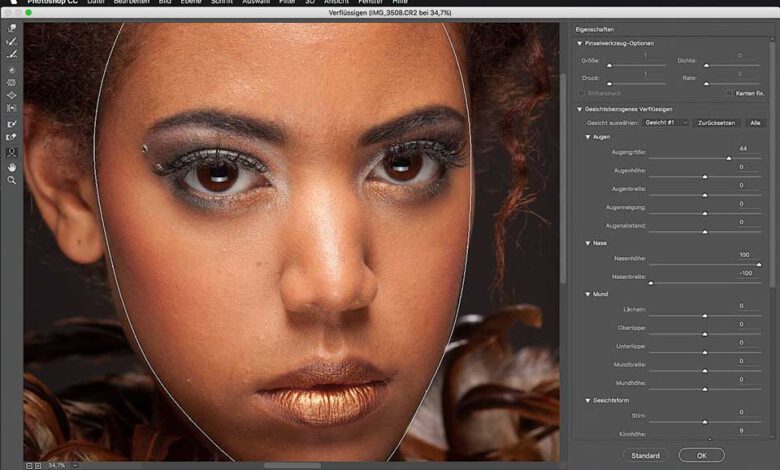Collapse the Pinselwerkzeug-Optionen section
This screenshot has height=470, width=780.
click(x=579, y=44)
